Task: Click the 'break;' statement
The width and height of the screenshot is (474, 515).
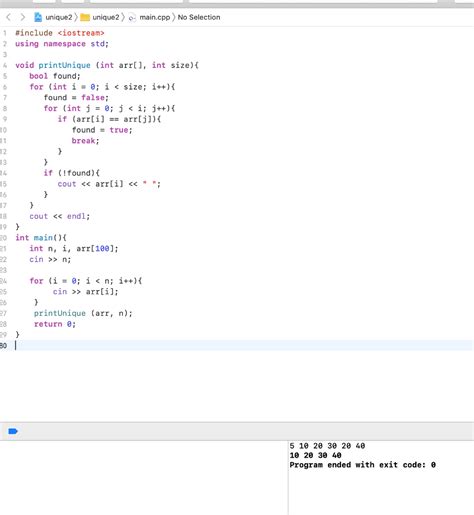Action: coord(85,141)
